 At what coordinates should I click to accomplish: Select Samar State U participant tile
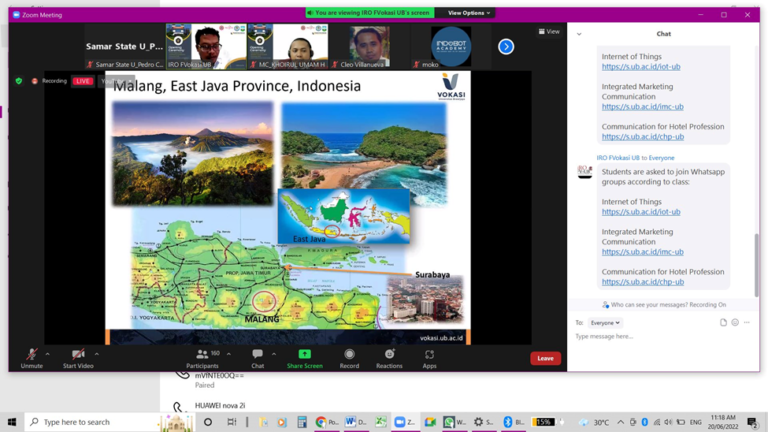[x=124, y=47]
